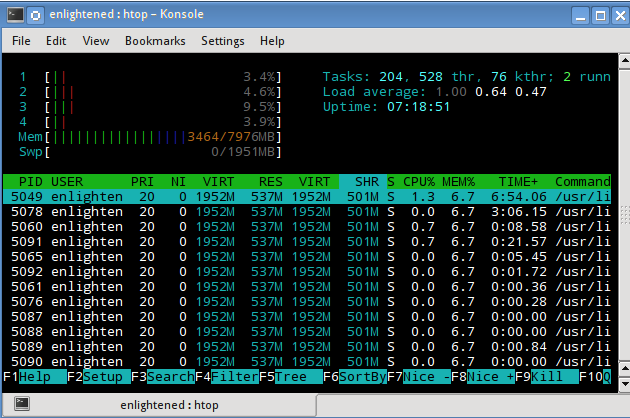630x418 pixels.
Task: Click the Mem usage bar meter
Action: (149, 137)
